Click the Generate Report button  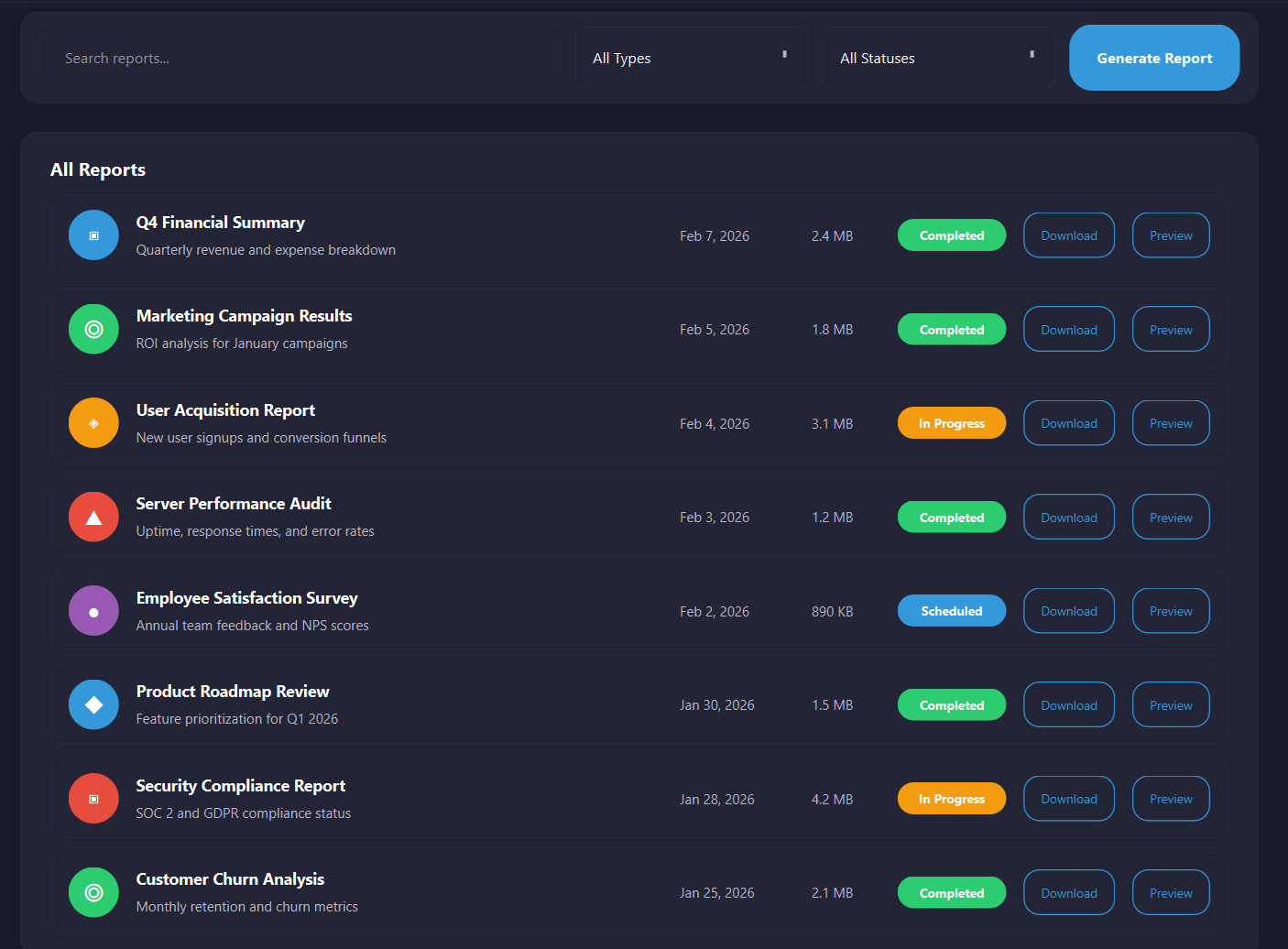pyautogui.click(x=1153, y=58)
